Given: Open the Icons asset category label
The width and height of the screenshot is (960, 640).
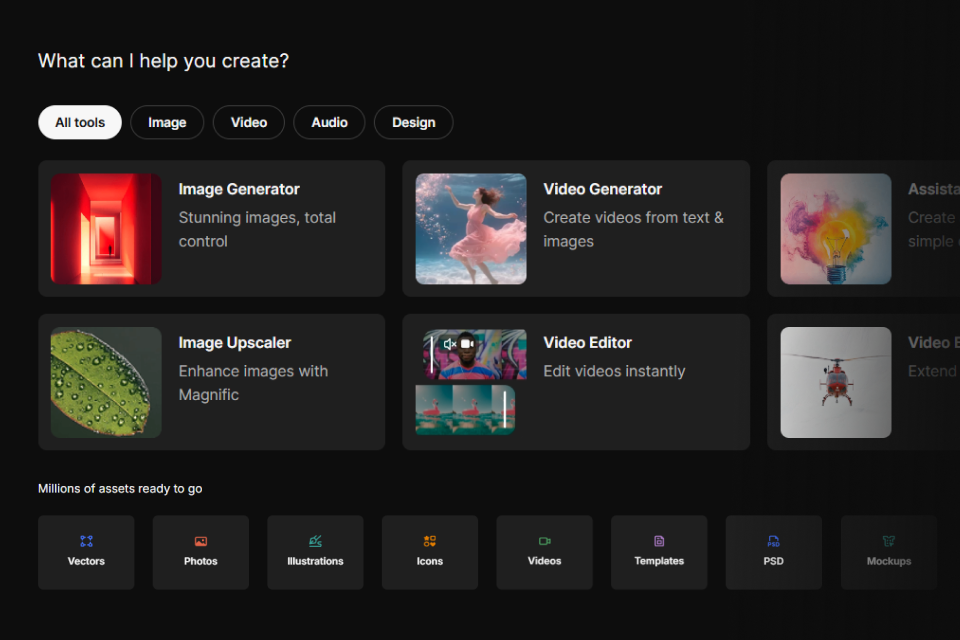Looking at the screenshot, I should tap(430, 561).
